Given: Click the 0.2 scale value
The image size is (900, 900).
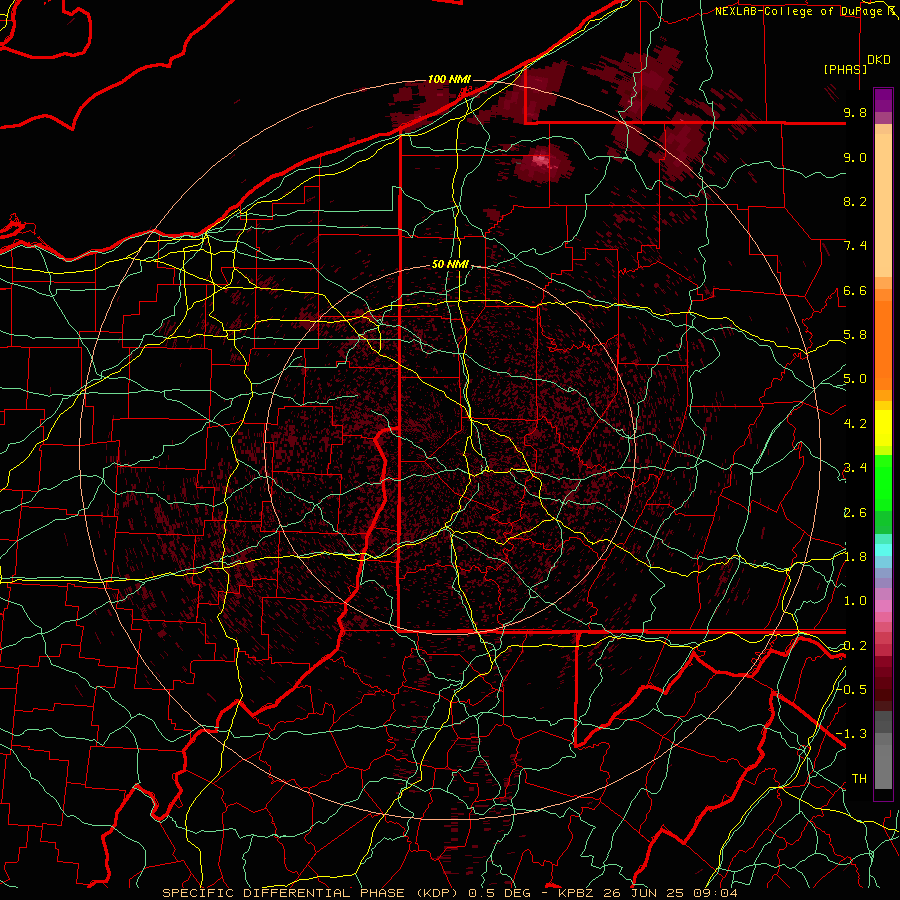Looking at the screenshot, I should pos(855,646).
